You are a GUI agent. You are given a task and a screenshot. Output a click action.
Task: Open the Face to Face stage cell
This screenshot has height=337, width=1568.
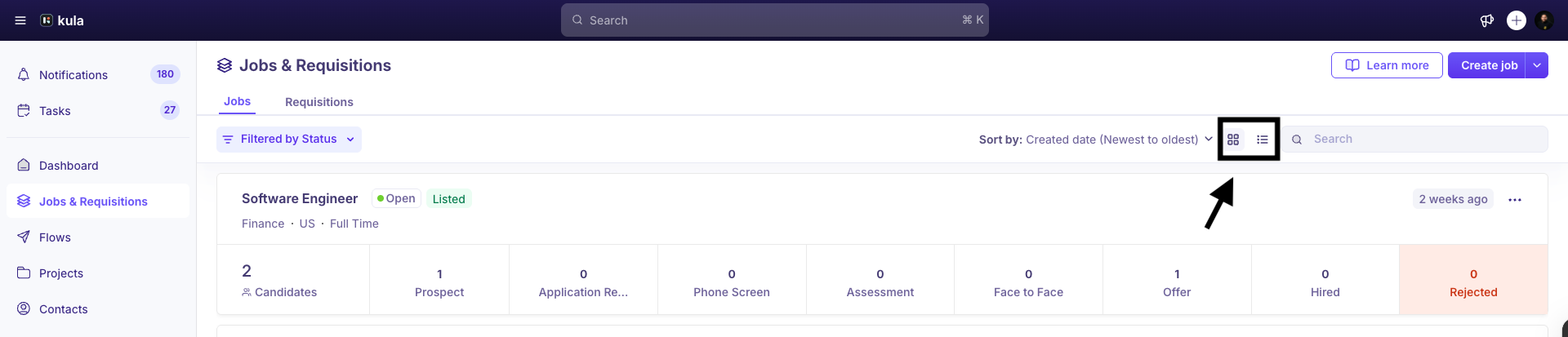pos(1028,280)
